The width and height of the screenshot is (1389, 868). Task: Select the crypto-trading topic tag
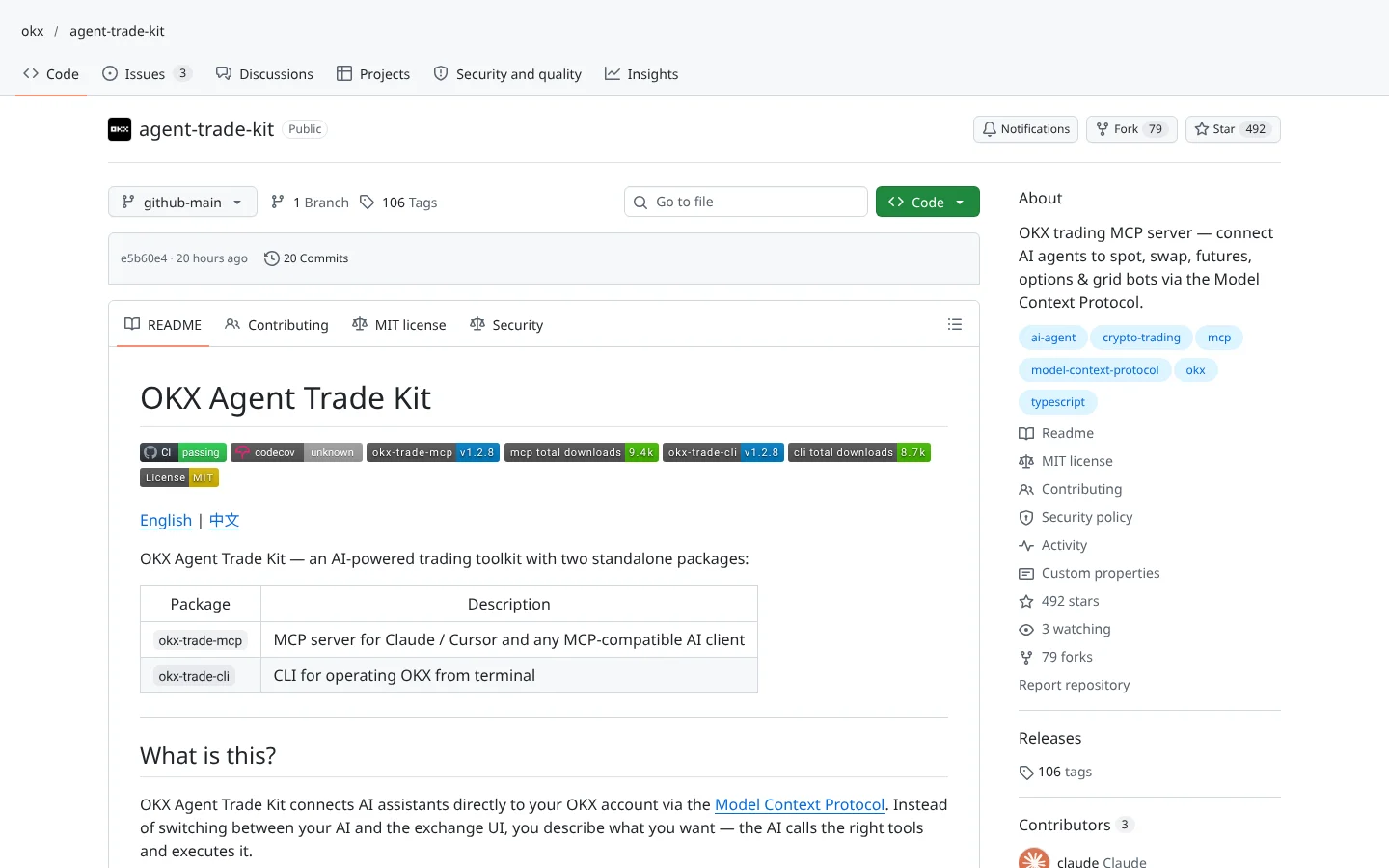pyautogui.click(x=1141, y=338)
